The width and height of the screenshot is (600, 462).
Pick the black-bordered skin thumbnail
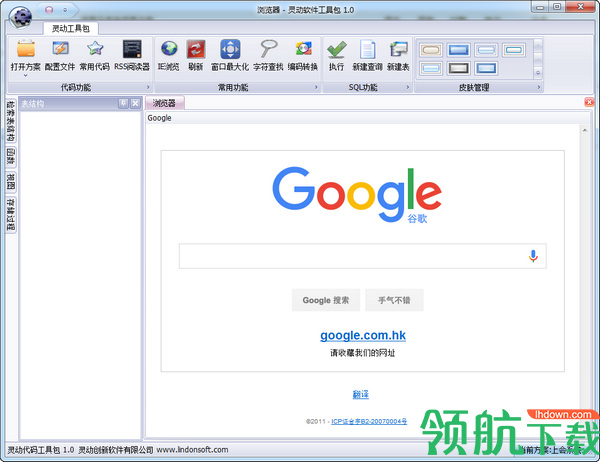458,68
